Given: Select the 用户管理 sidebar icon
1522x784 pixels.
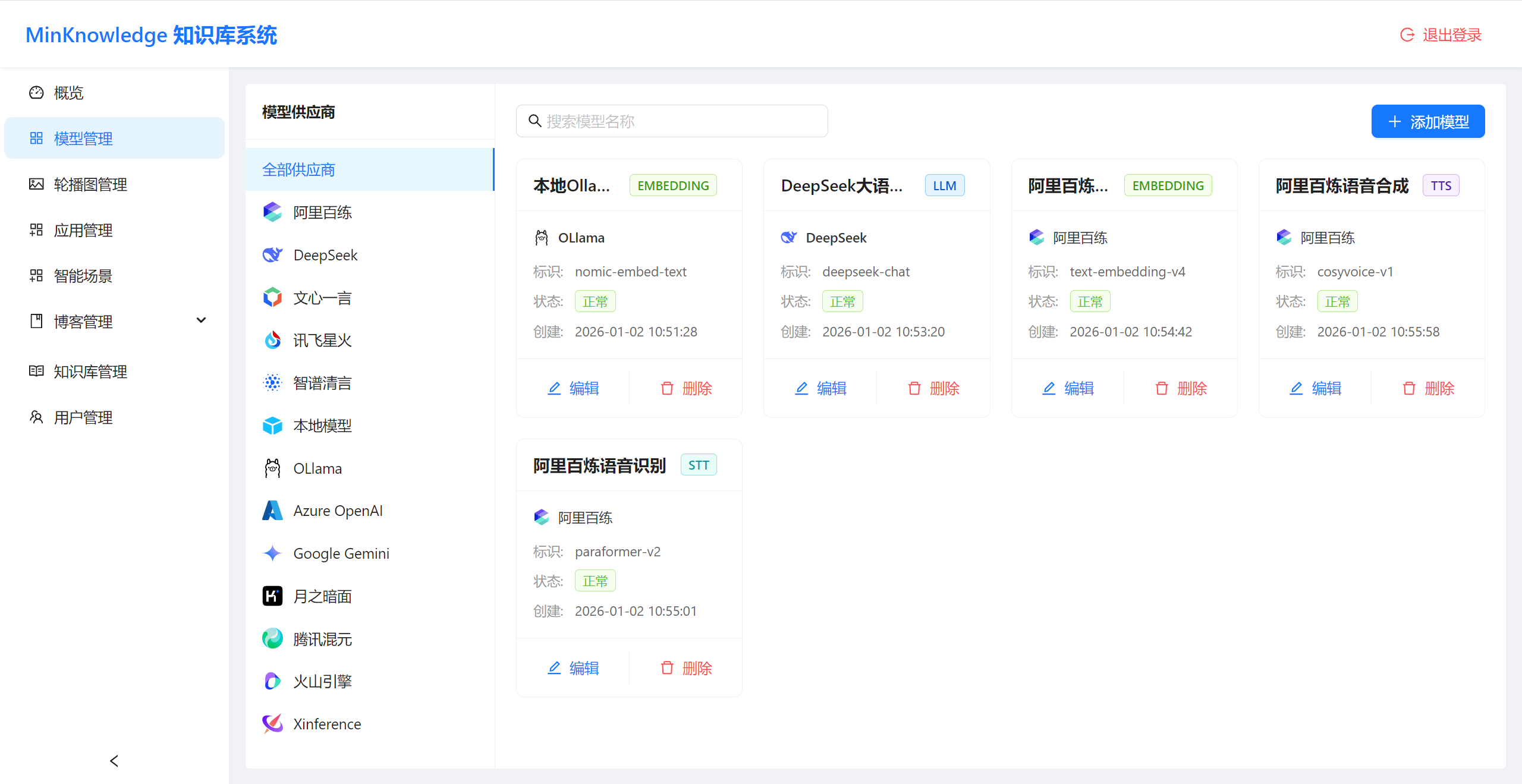Looking at the screenshot, I should coord(36,417).
